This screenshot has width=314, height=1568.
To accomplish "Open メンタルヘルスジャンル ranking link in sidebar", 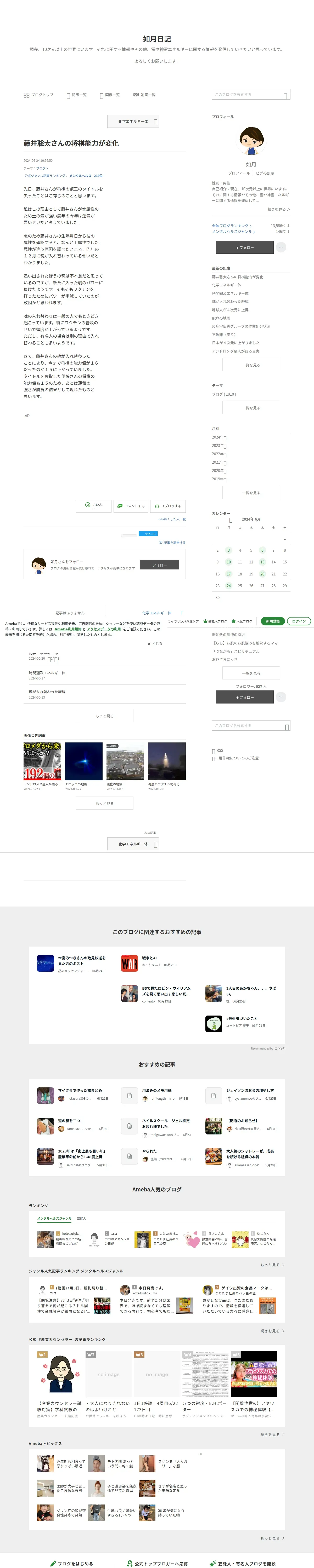I will (x=233, y=231).
